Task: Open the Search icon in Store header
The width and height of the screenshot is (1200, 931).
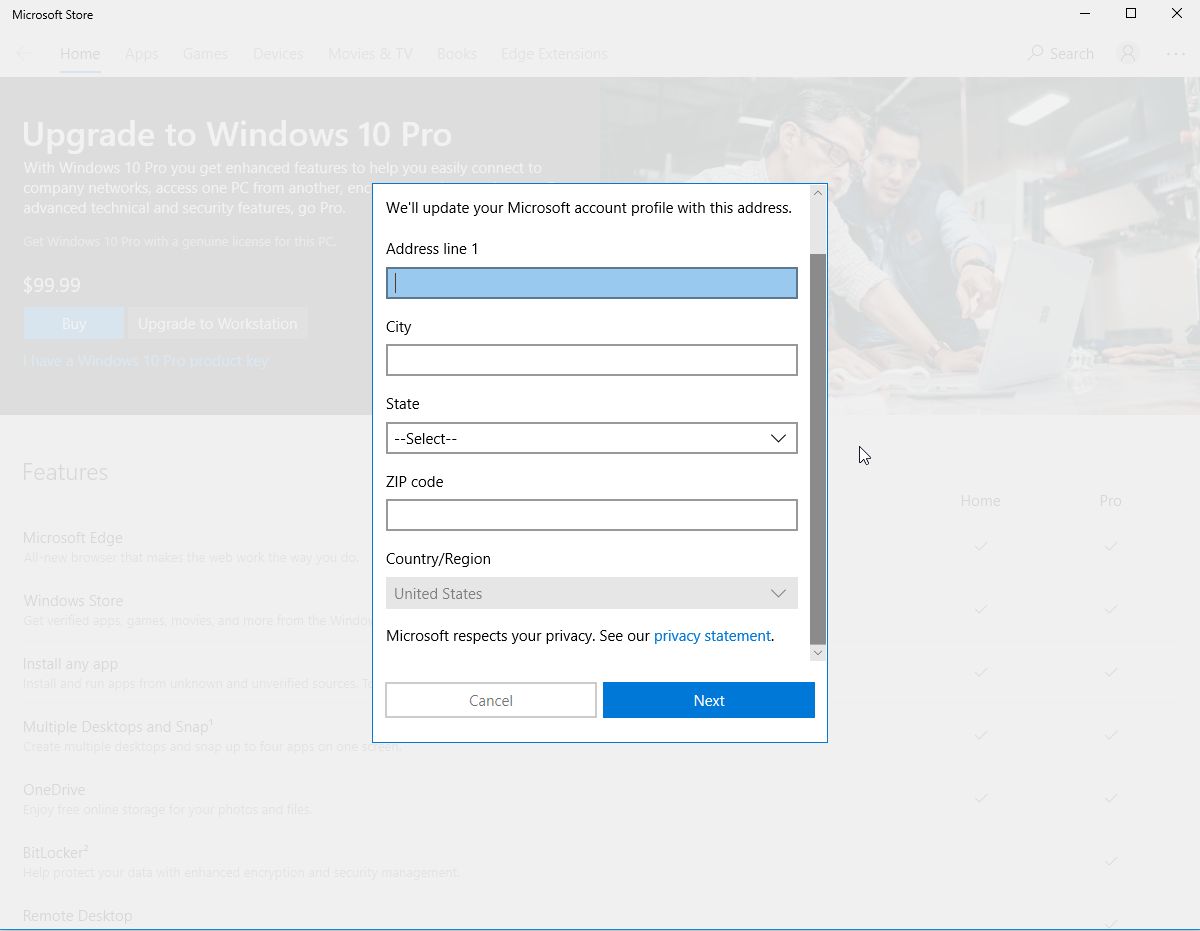Action: coord(1036,53)
